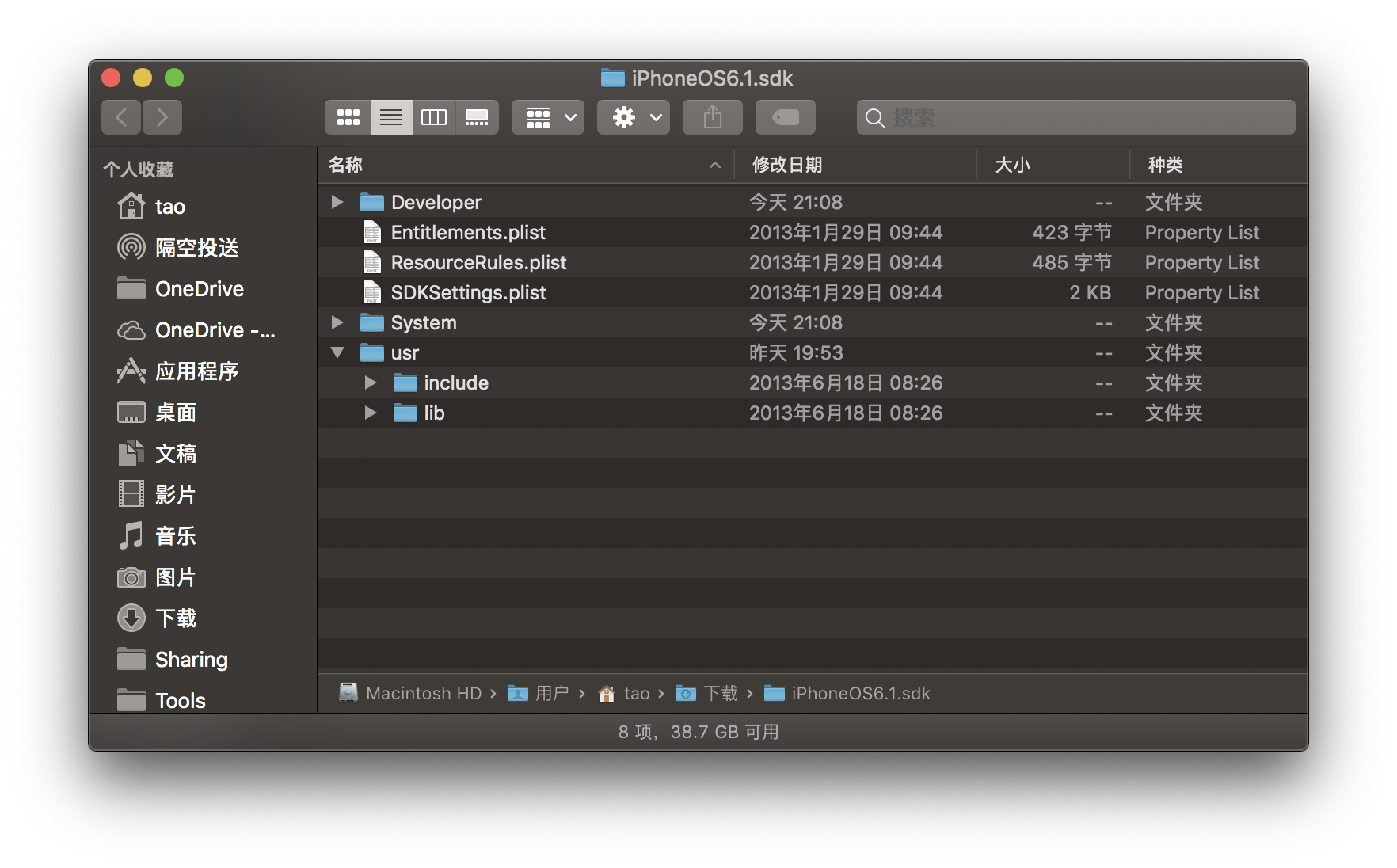The width and height of the screenshot is (1397, 868).
Task: Click the file name text 'ResourceRules.plist'
Action: pos(479,262)
